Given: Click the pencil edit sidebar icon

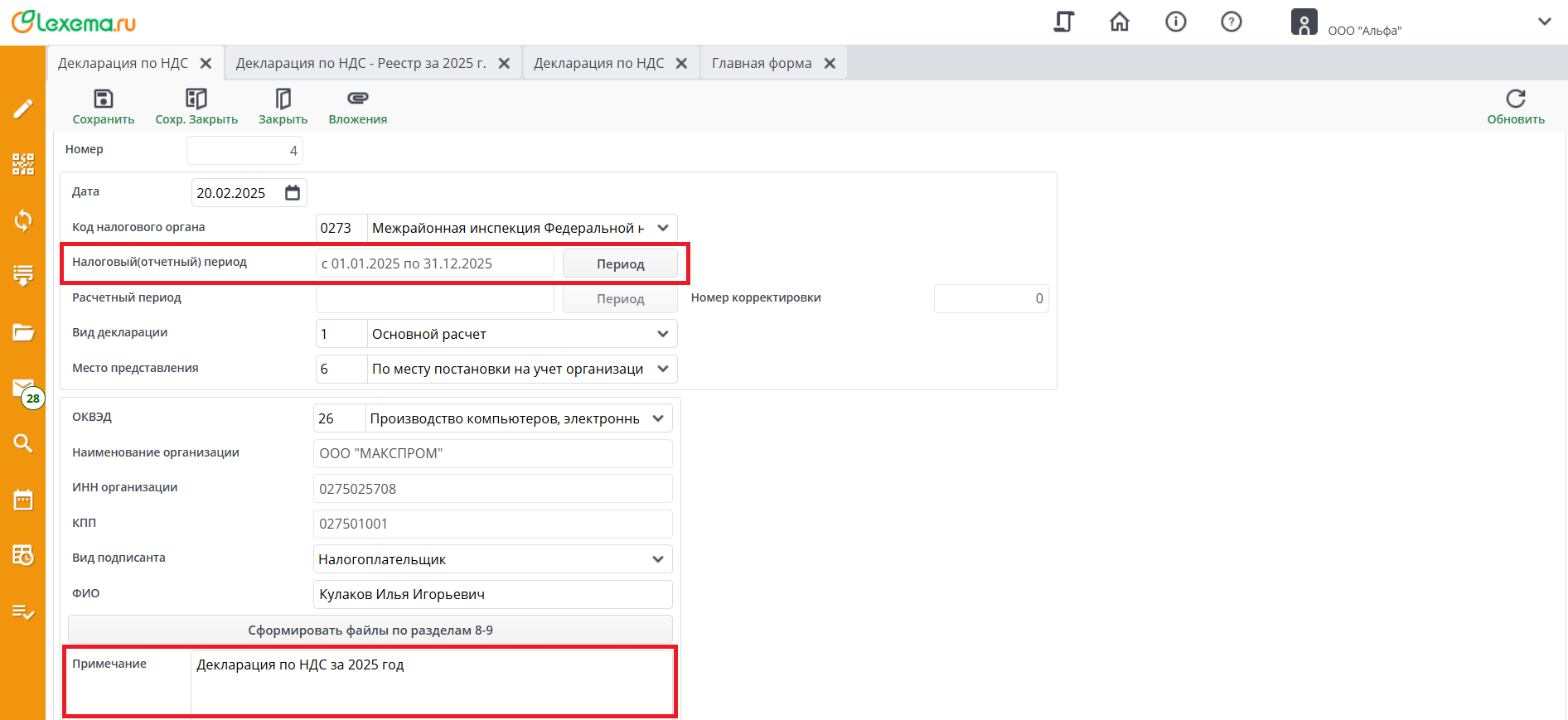Looking at the screenshot, I should [23, 109].
